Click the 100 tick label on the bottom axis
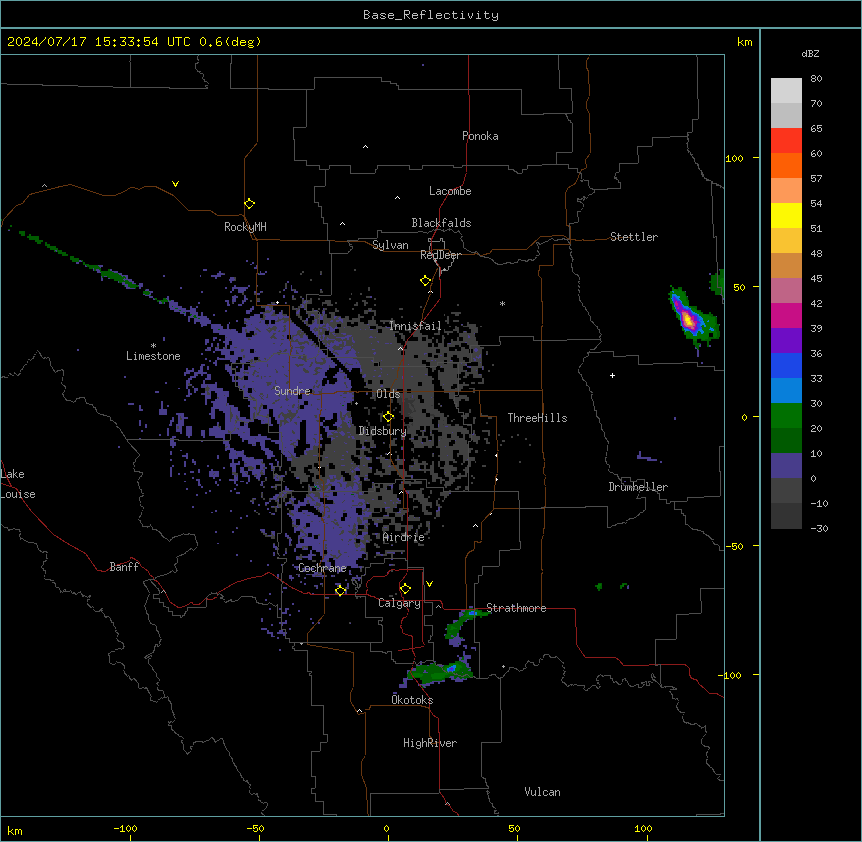 [643, 828]
